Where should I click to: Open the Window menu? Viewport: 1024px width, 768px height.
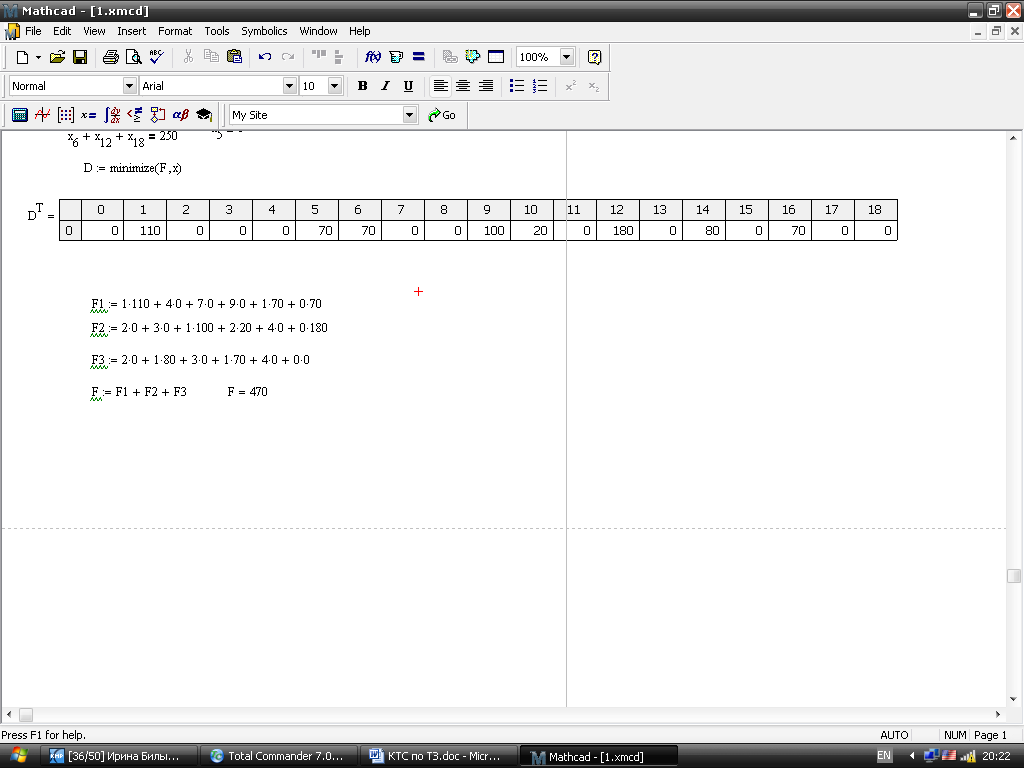point(318,31)
